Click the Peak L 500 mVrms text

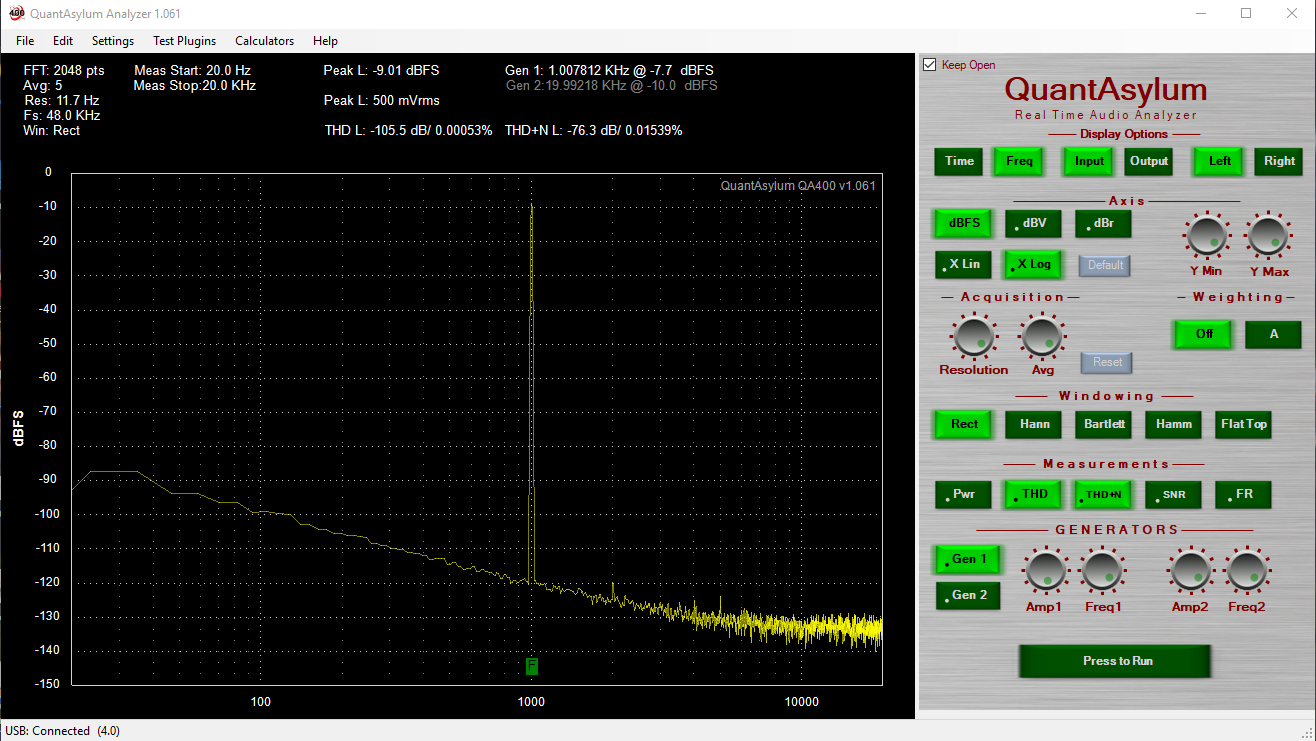(x=381, y=101)
